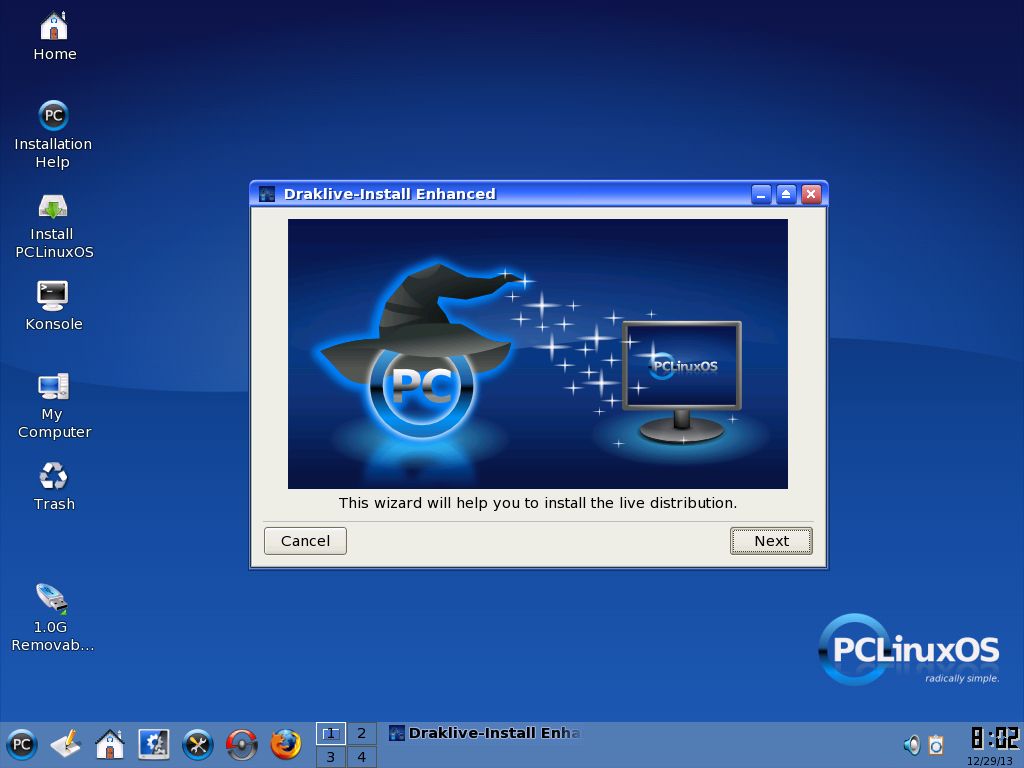This screenshot has width=1024, height=768.
Task: Launch the Install PCLinuxOS desktop icon
Action: point(54,227)
